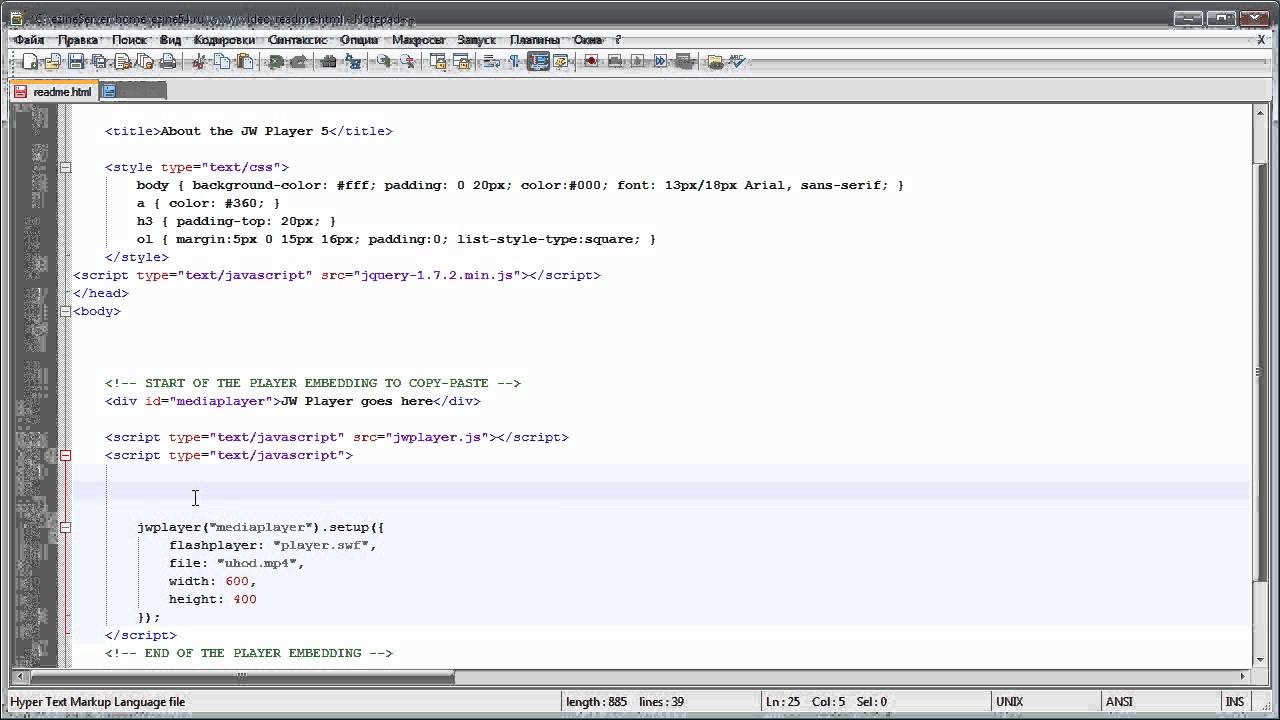The width and height of the screenshot is (1280, 720).
Task: Run macro multiple times icon
Action: pos(661,62)
